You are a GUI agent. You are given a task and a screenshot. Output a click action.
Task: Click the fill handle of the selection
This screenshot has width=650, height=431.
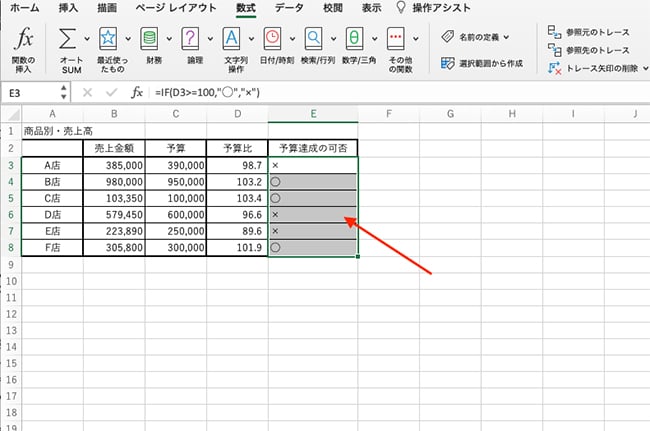point(358,257)
